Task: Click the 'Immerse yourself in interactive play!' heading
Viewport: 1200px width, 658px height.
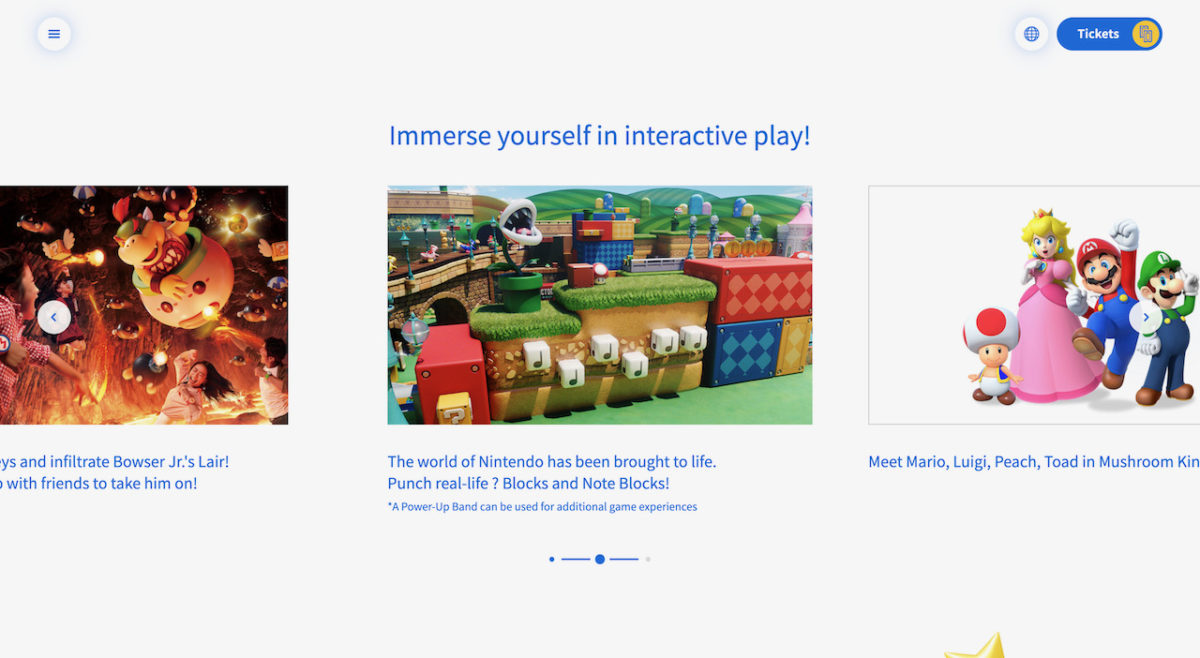Action: 600,136
